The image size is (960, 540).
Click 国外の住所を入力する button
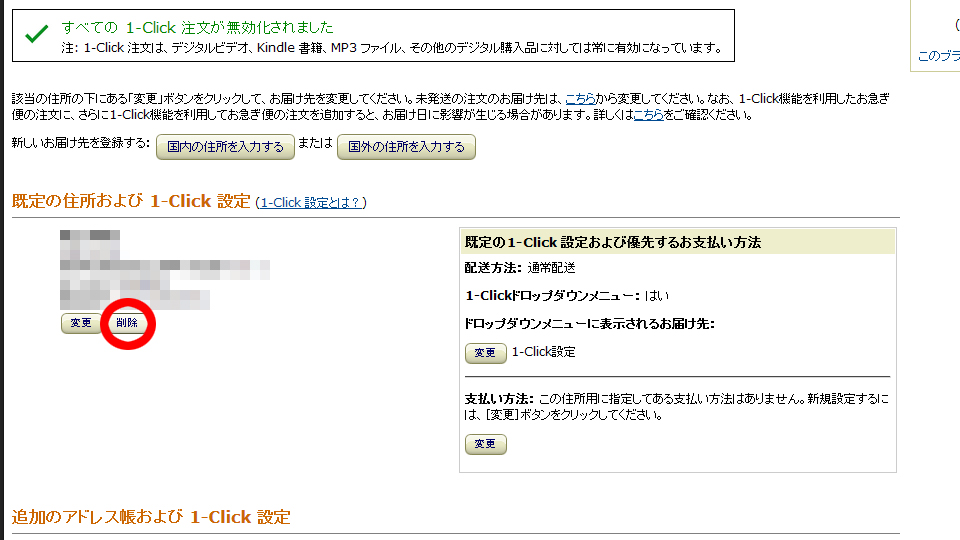click(407, 147)
